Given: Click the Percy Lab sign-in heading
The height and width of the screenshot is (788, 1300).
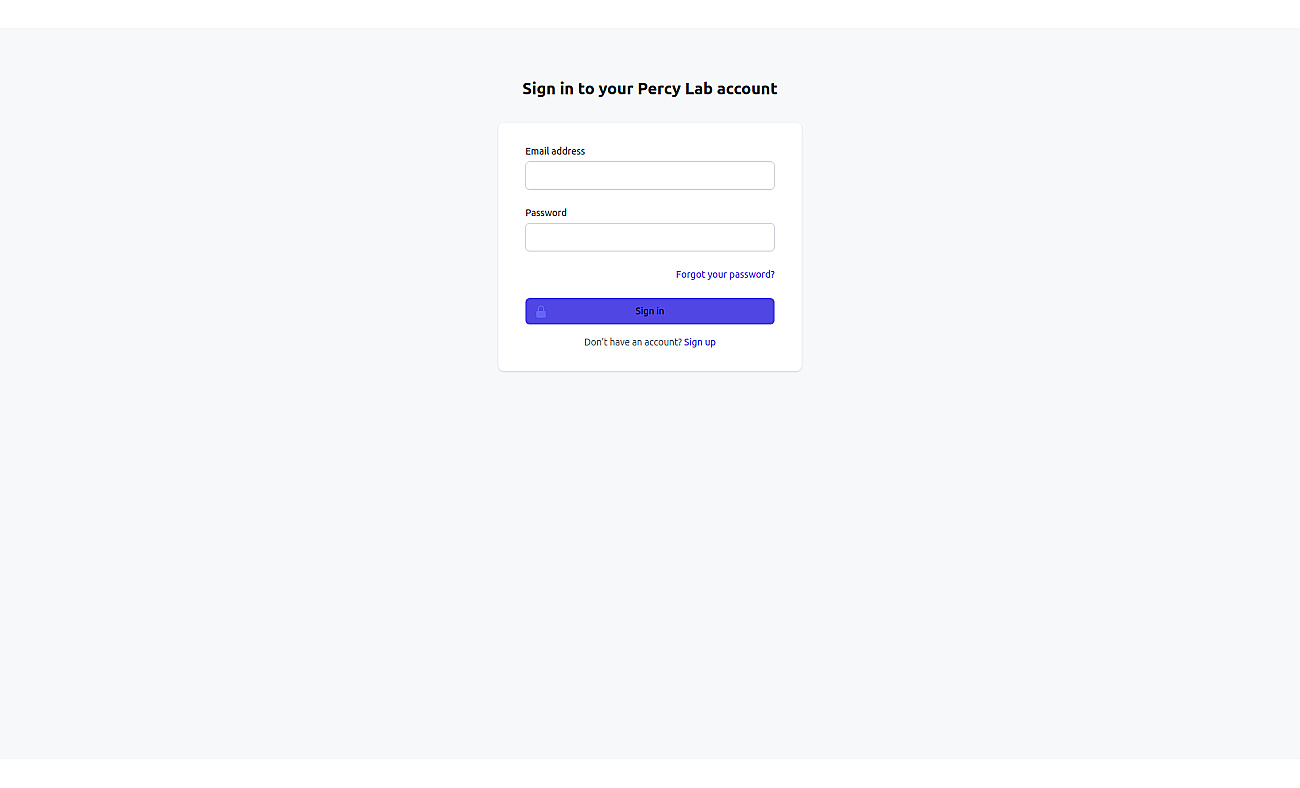Looking at the screenshot, I should 650,88.
